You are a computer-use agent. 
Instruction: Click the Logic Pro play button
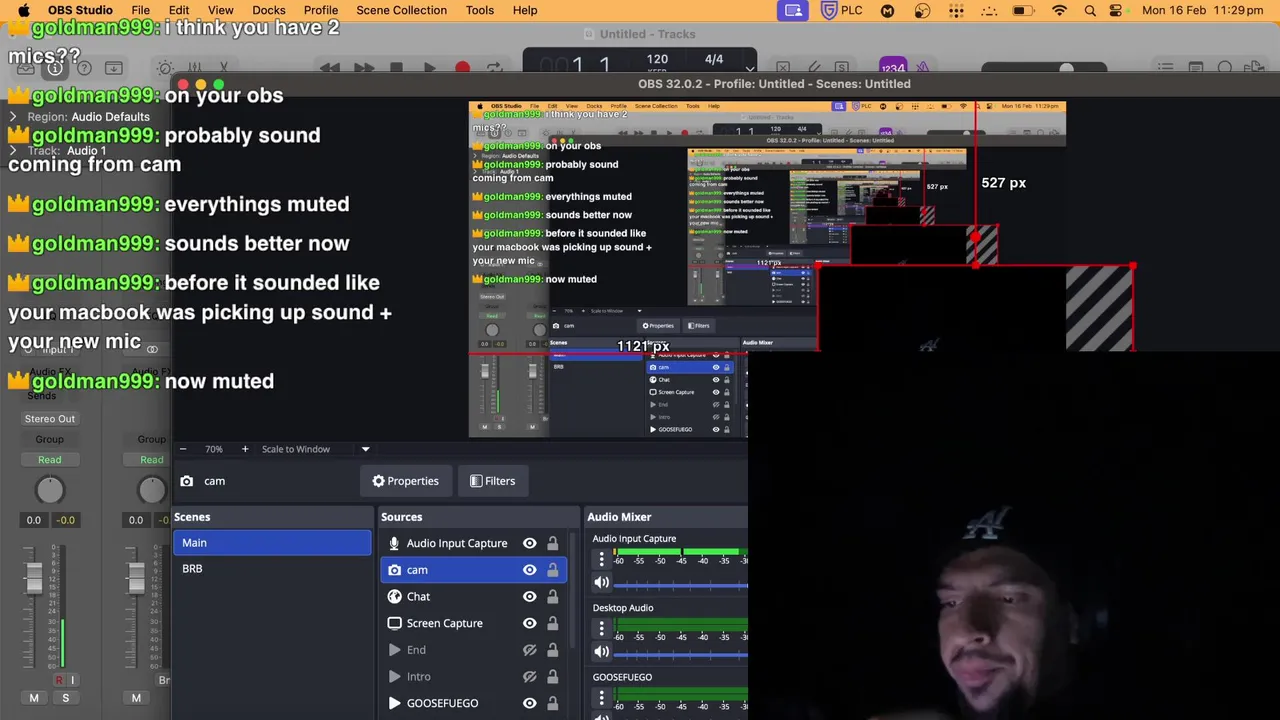[x=429, y=68]
